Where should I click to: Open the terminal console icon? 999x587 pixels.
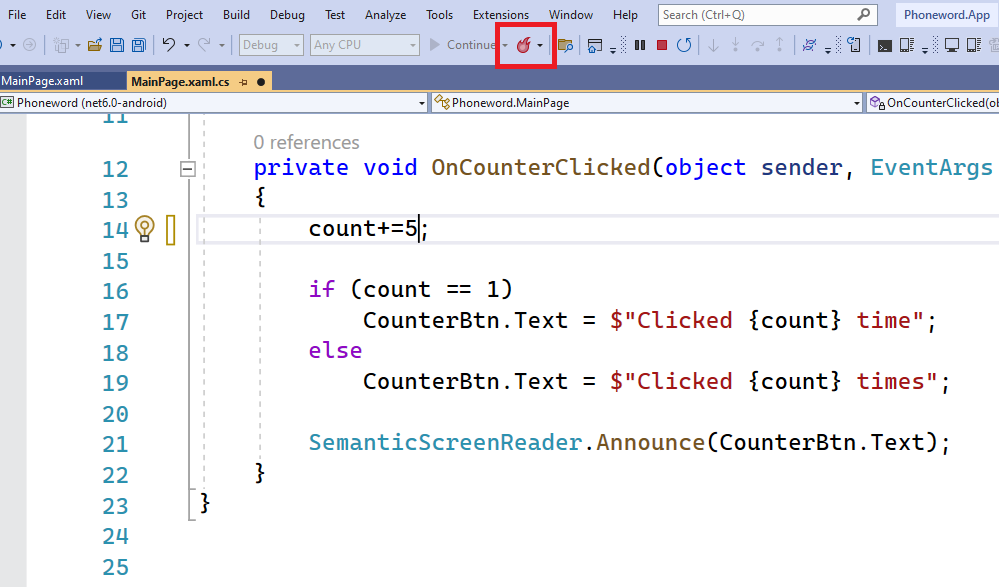[884, 45]
